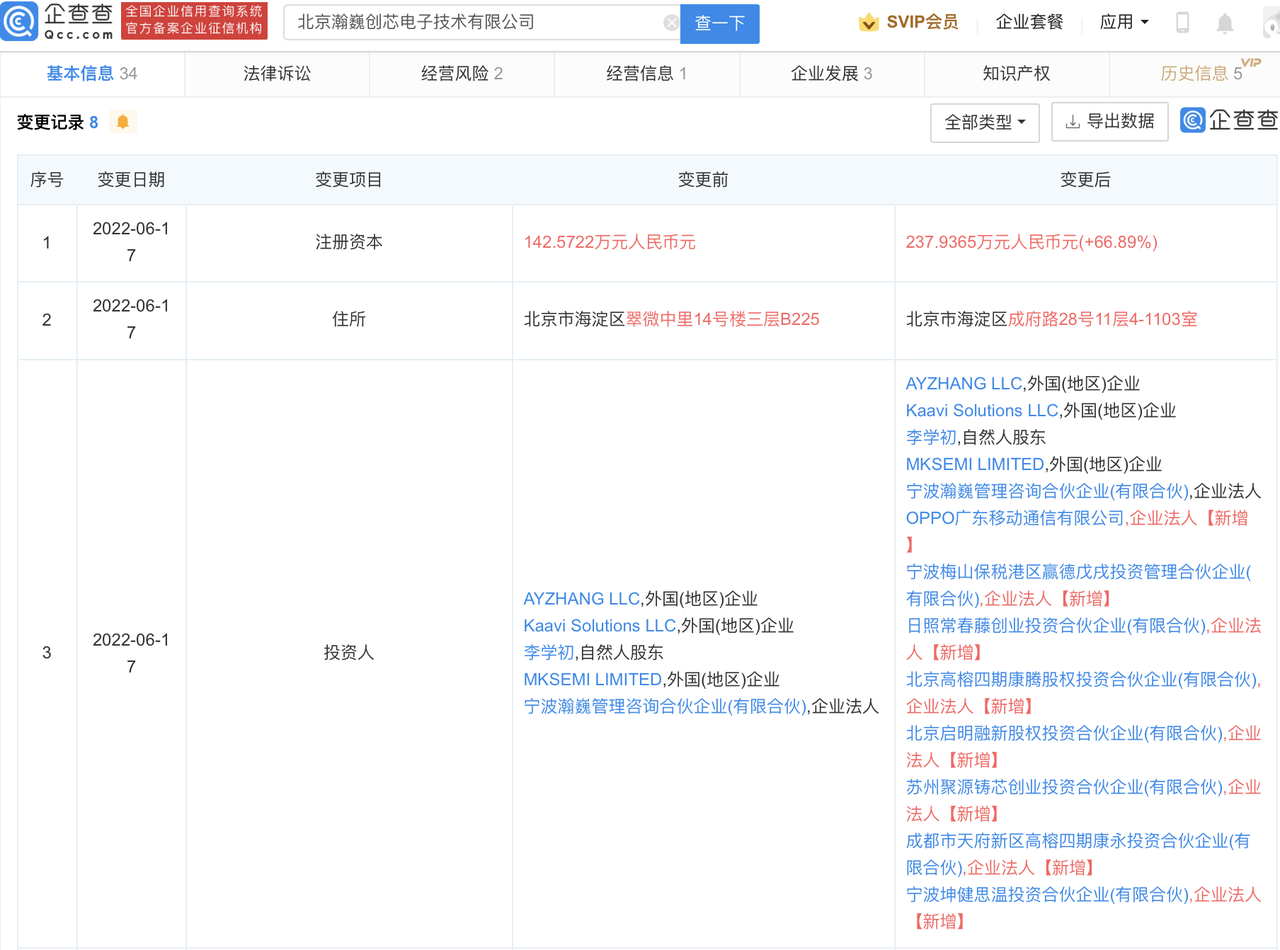Clear the search box using the X icon
Image resolution: width=1280 pixels, height=950 pixels.
(x=670, y=22)
